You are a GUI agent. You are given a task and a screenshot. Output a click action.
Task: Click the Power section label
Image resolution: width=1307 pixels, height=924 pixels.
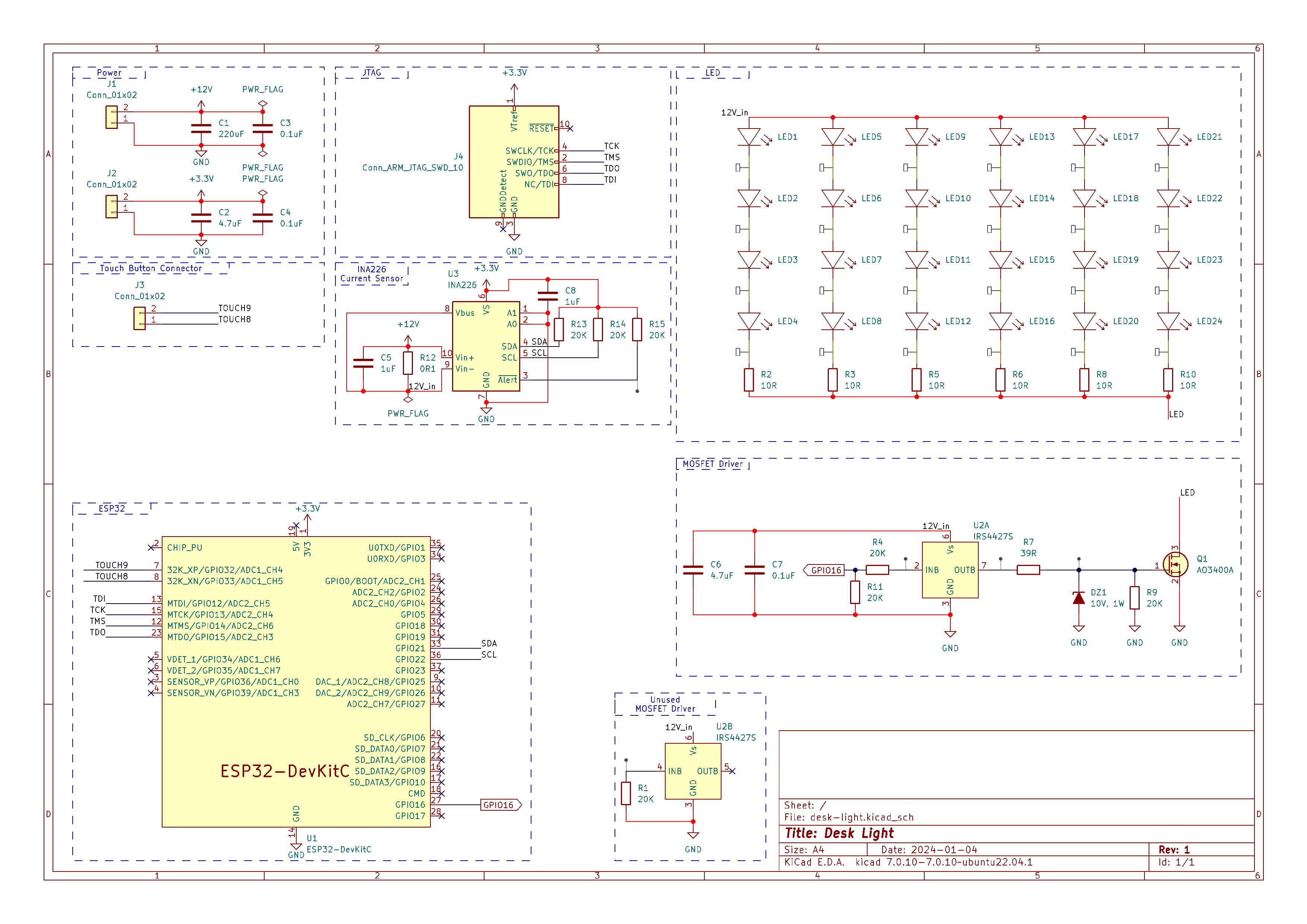pos(109,73)
